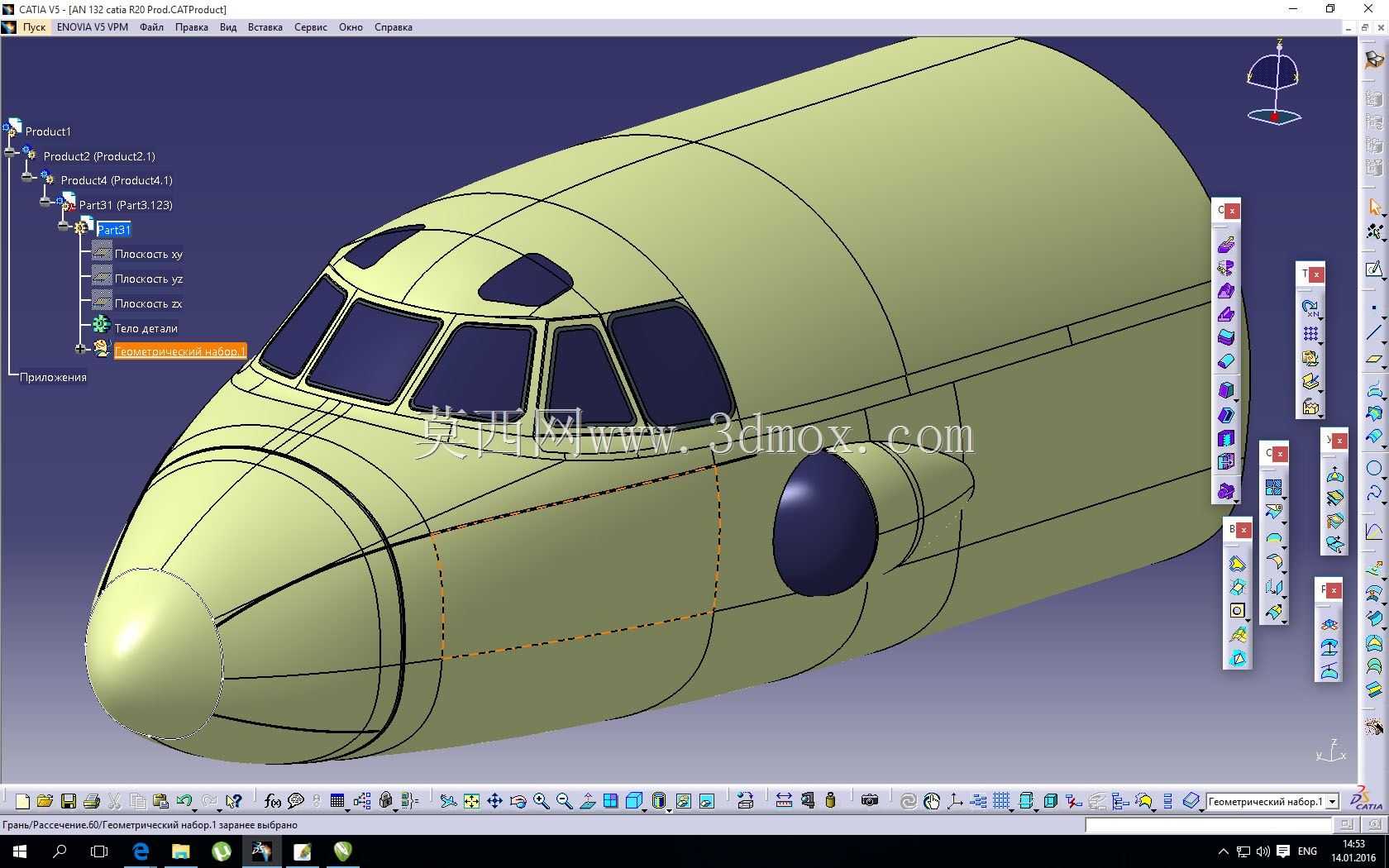Select the Pan tool
Image resolution: width=1389 pixels, height=868 pixels.
coord(494,801)
